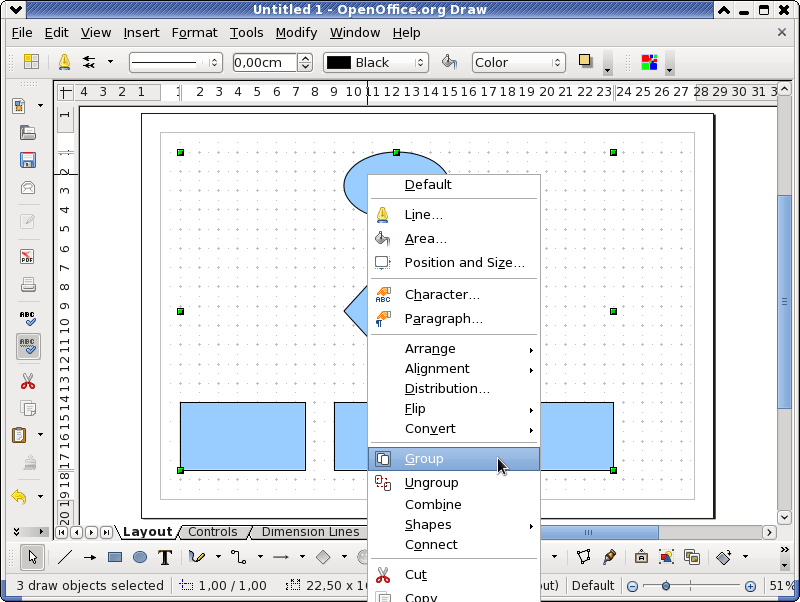Viewport: 800px width, 602px height.
Task: Toggle the Points edit mode icon
Action: tap(583, 557)
